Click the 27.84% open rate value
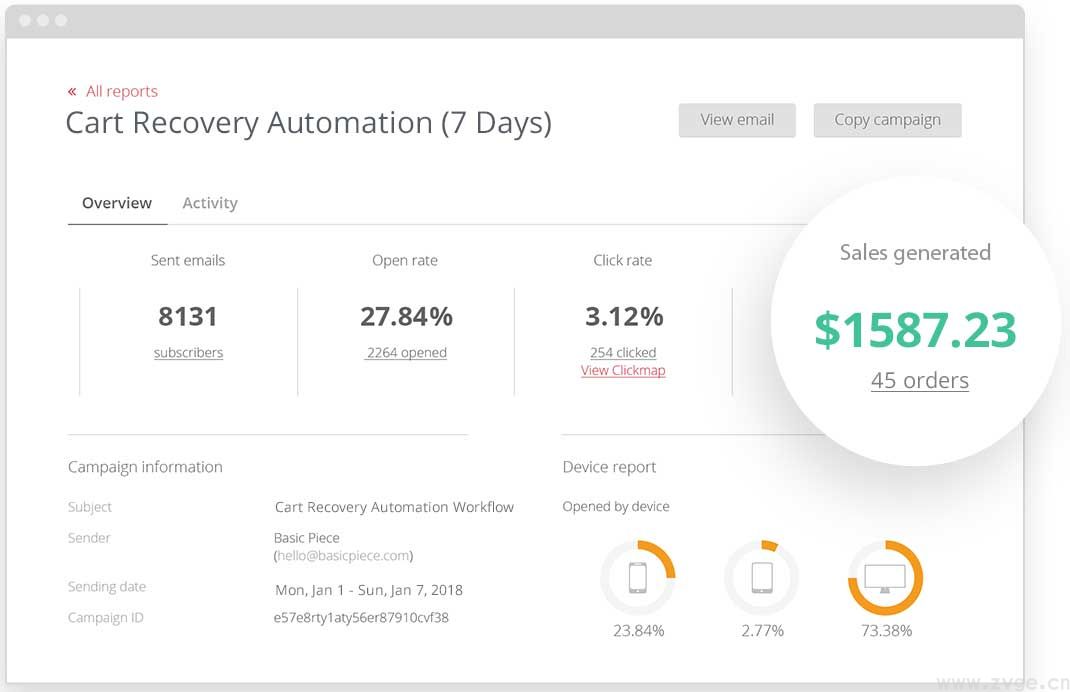This screenshot has width=1070, height=692. [x=406, y=317]
